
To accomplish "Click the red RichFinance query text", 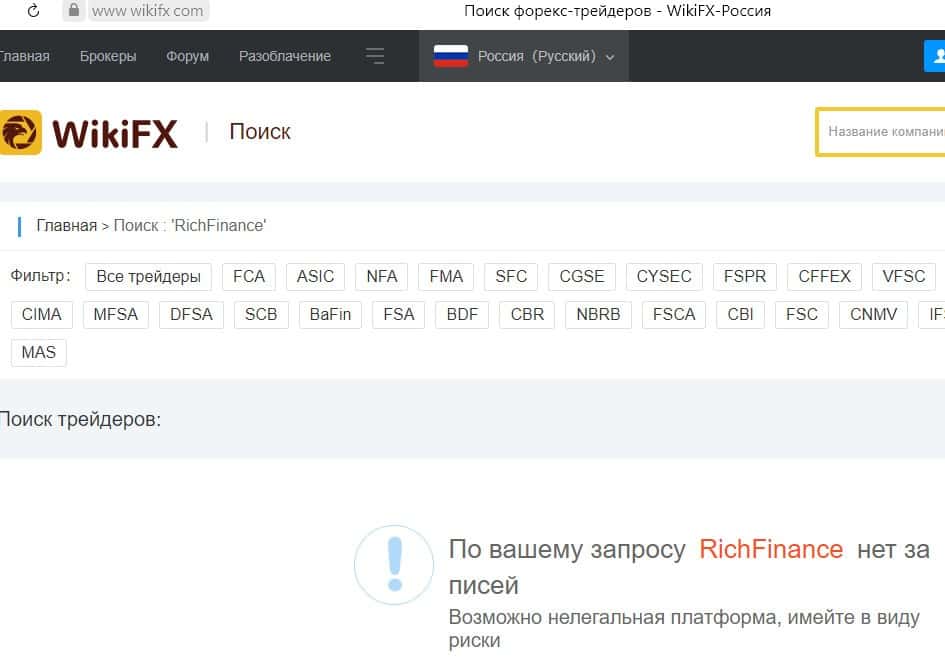I will pos(771,549).
